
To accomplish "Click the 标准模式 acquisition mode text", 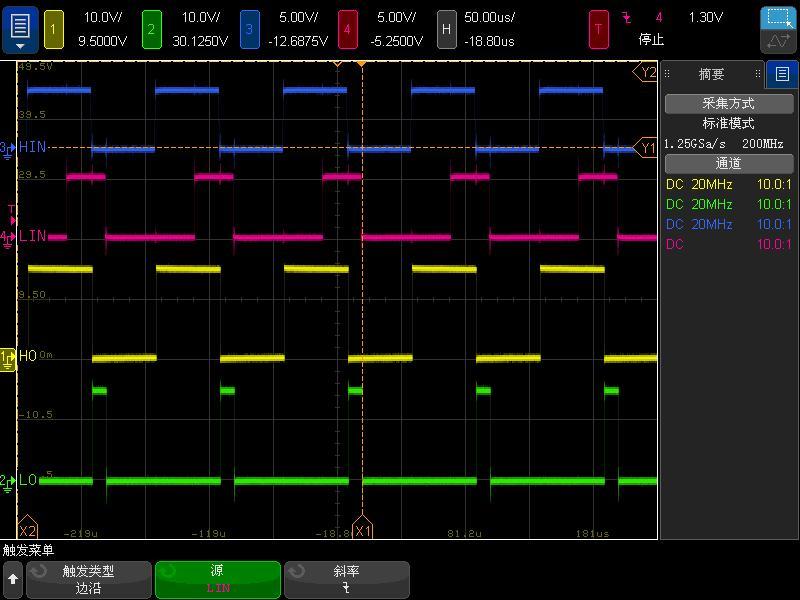I will click(x=729, y=123).
